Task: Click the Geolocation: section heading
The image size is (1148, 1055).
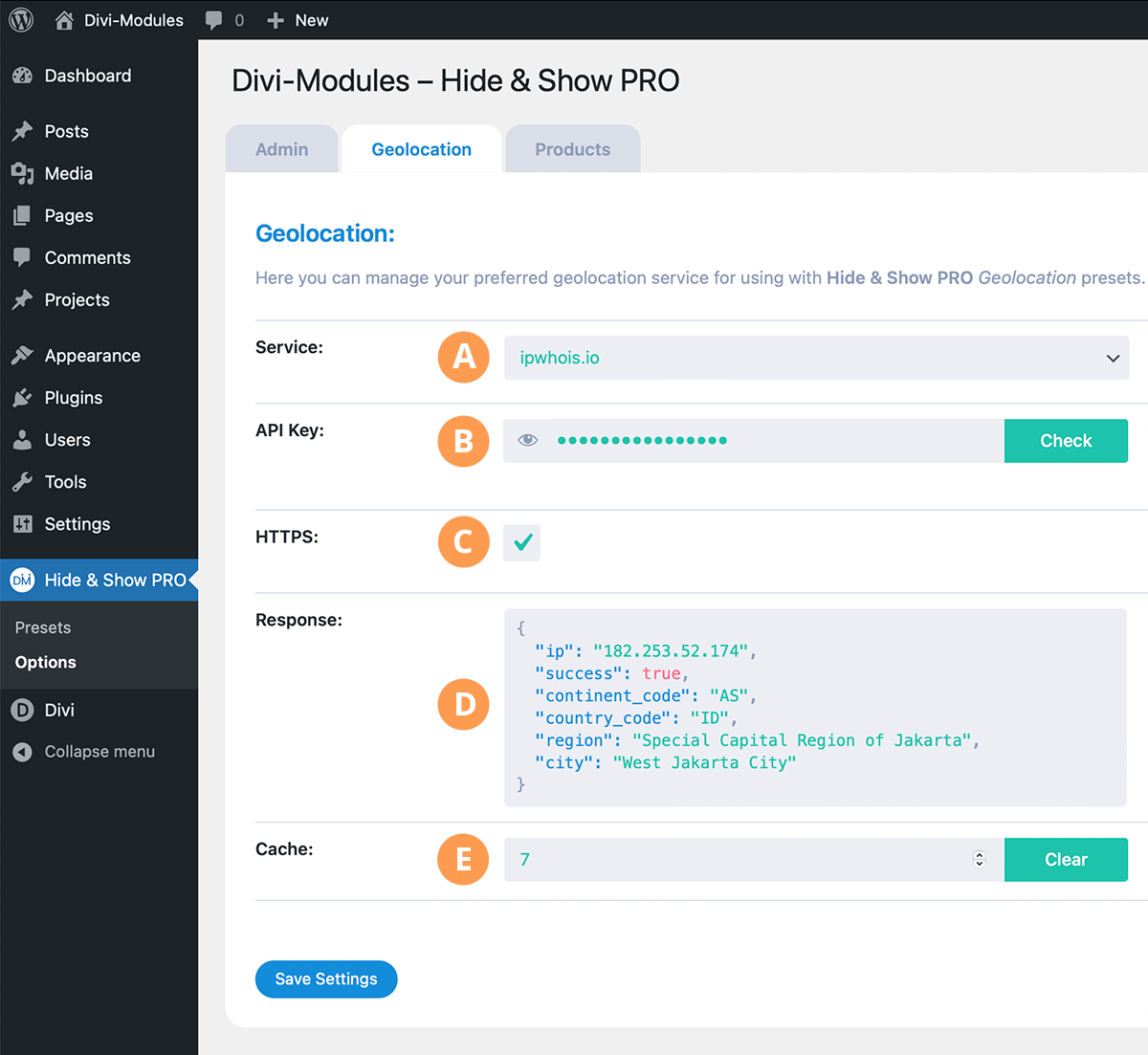Action: pos(325,233)
